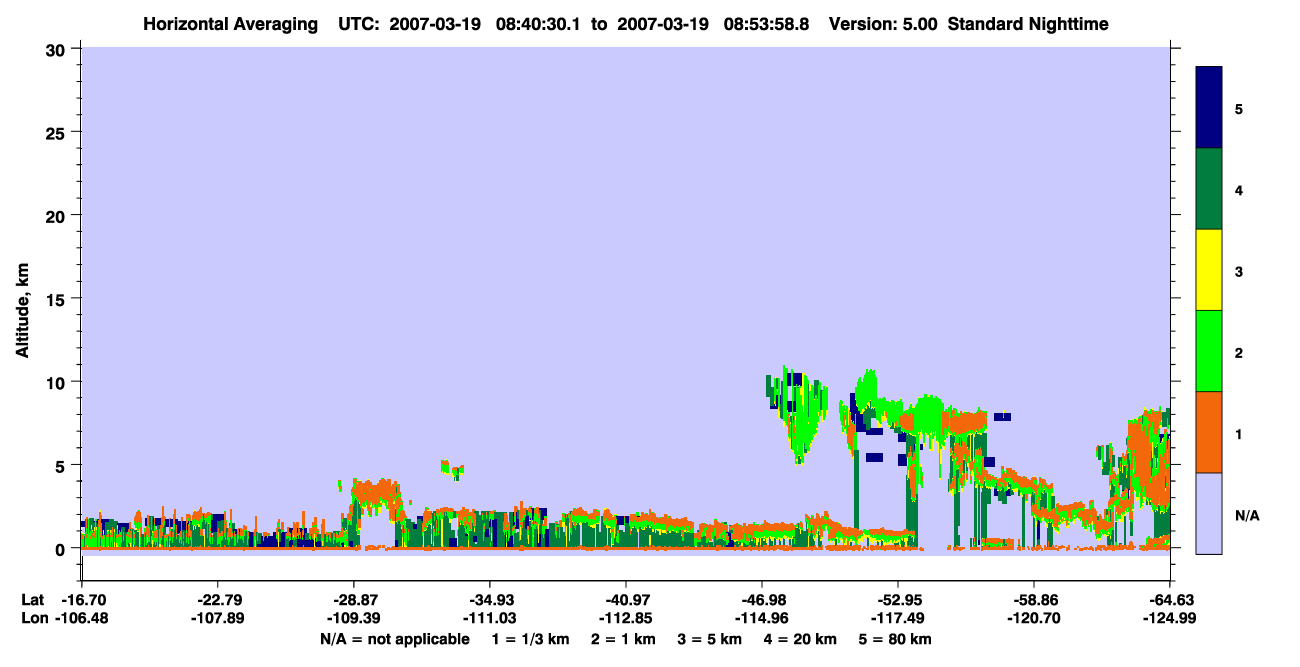Click the 'Lon' row label
1300x667 pixels.
[33, 618]
